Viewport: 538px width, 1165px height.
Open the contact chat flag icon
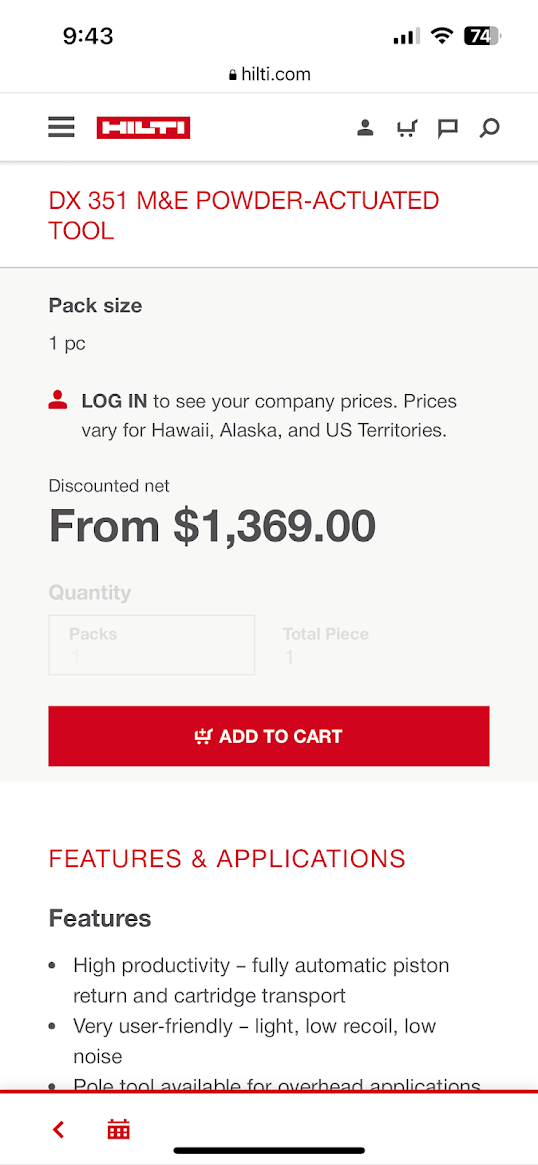tap(447, 129)
